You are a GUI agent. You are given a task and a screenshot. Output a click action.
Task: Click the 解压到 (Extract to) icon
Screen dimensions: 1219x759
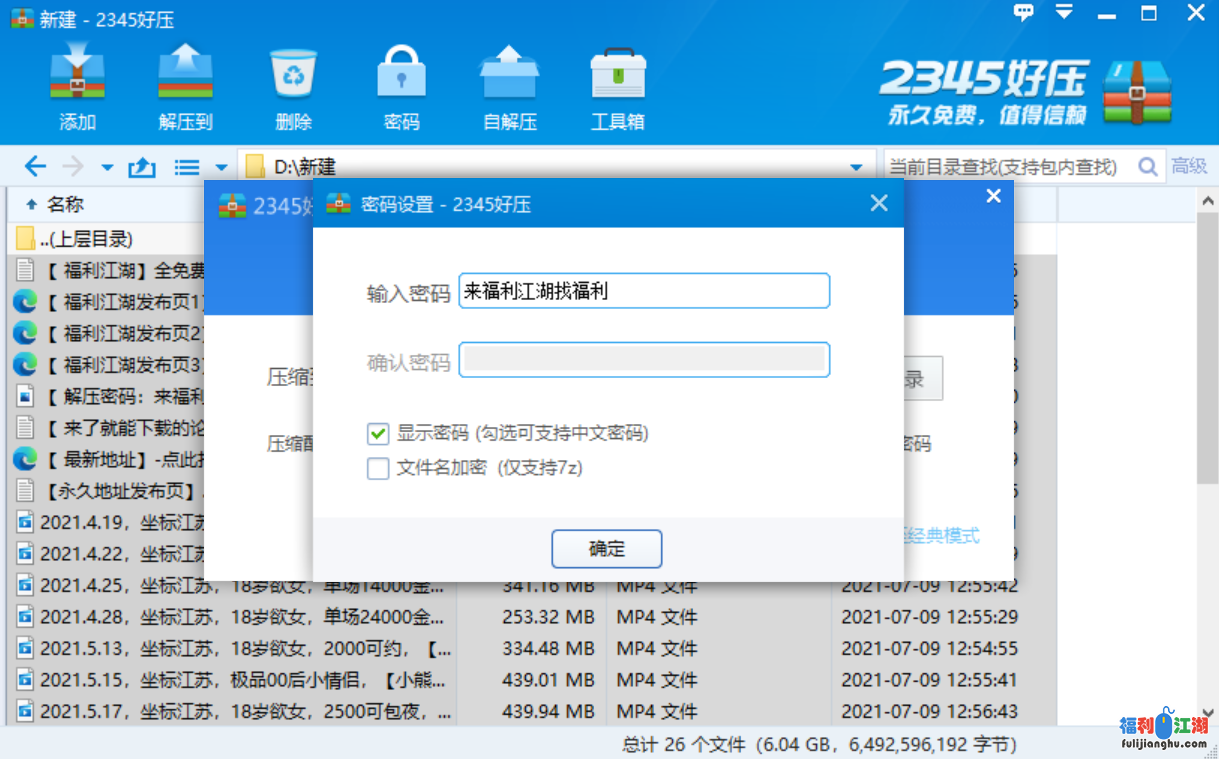(x=185, y=76)
